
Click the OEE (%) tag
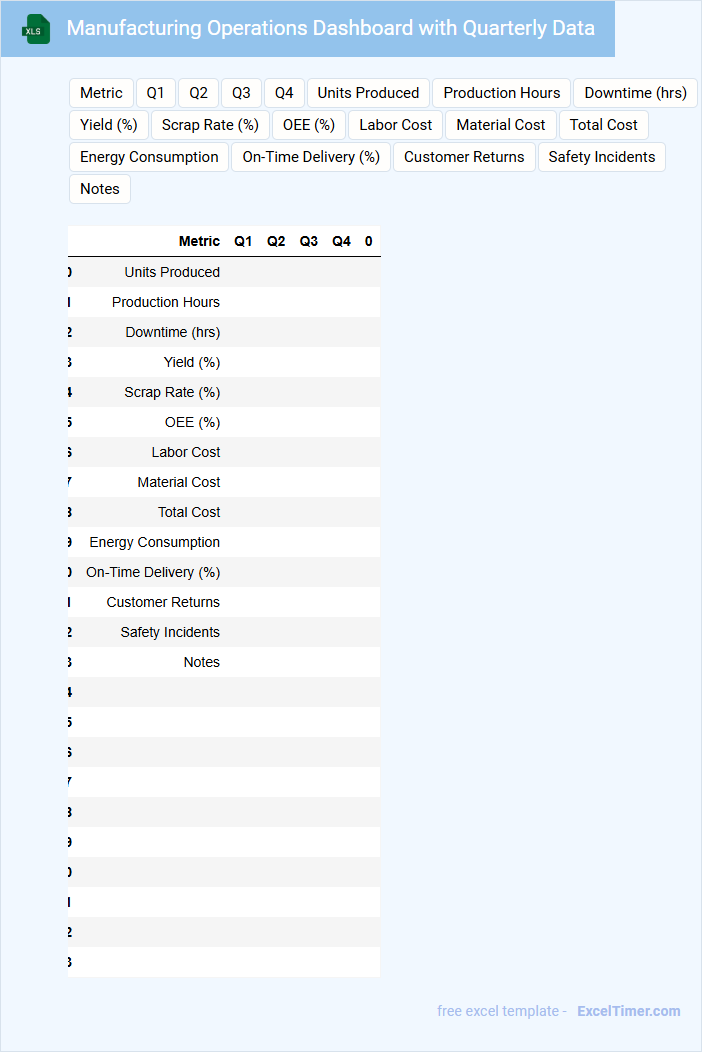coord(309,125)
